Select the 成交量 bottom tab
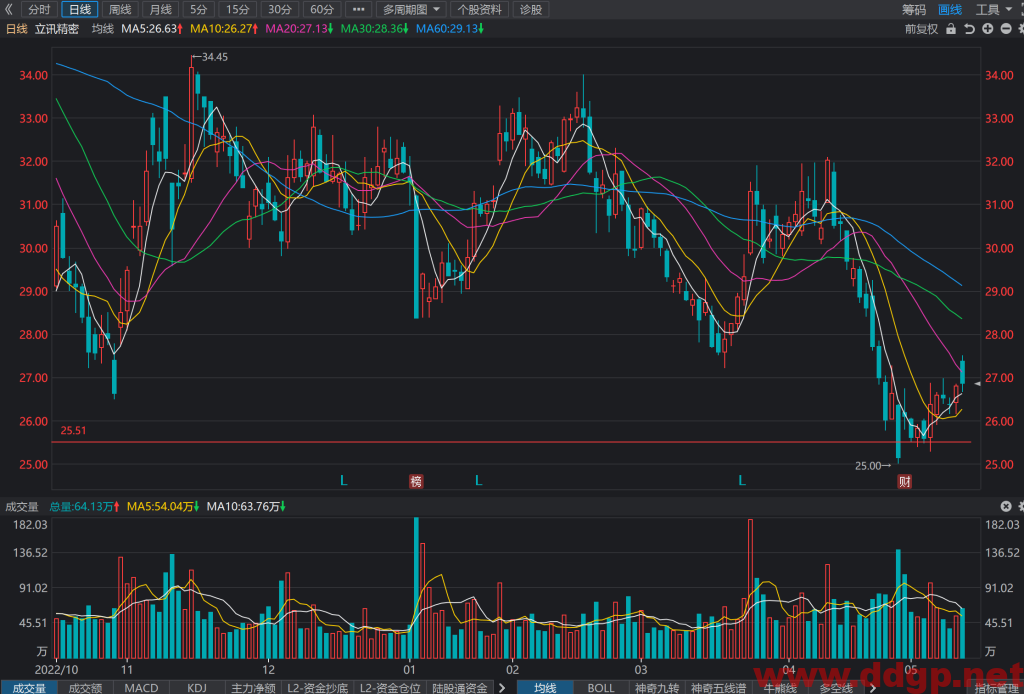1024x694 pixels. point(29,687)
